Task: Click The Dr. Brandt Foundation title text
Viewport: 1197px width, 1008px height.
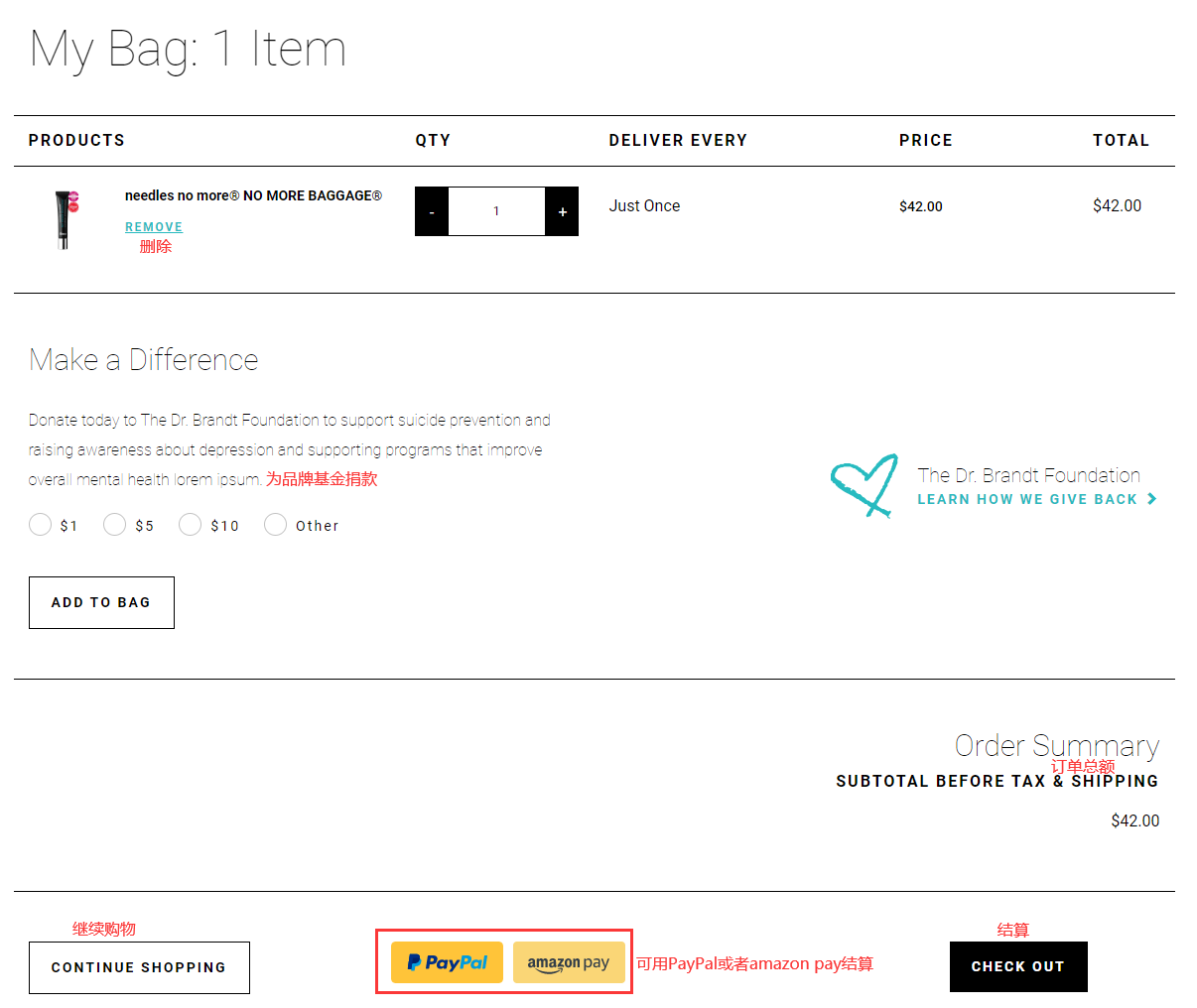Action: pos(1028,475)
